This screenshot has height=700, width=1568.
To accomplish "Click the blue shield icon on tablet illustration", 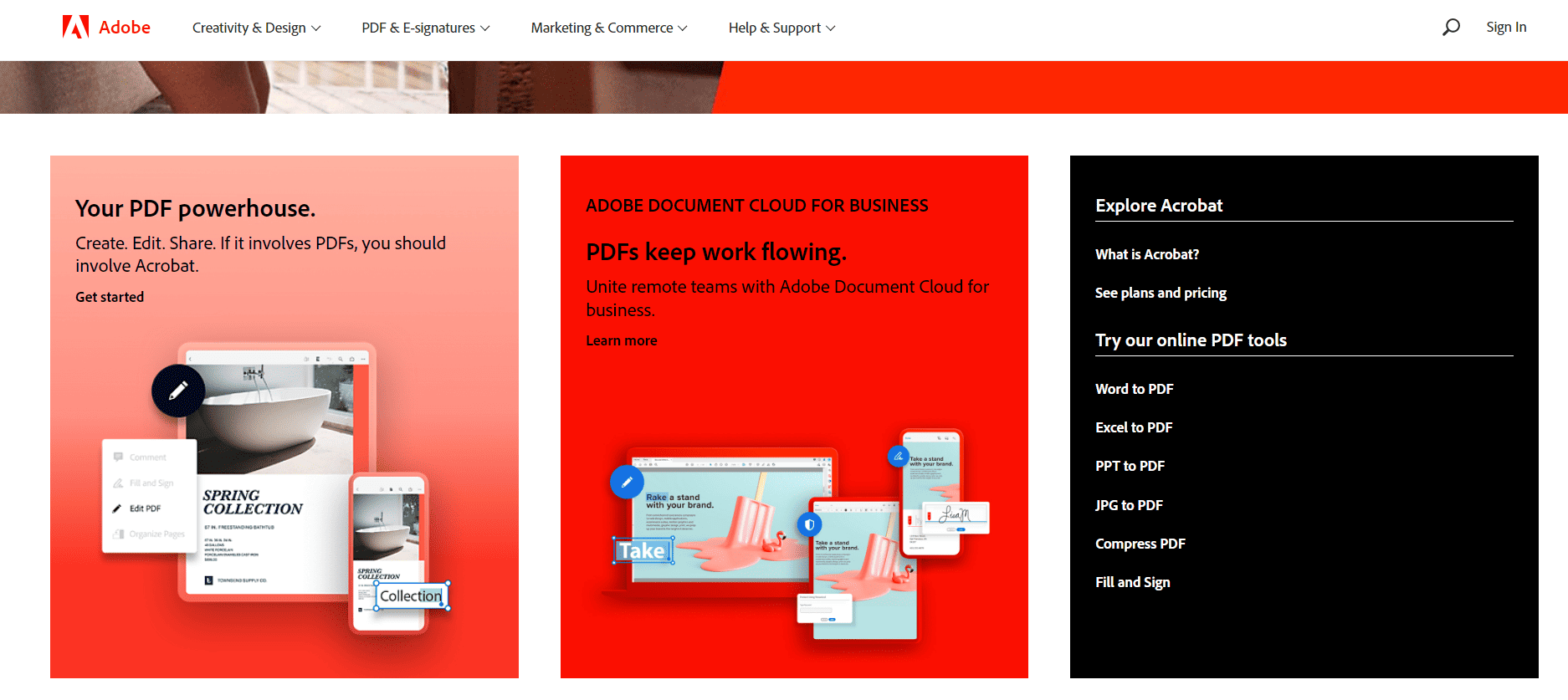I will (809, 524).
